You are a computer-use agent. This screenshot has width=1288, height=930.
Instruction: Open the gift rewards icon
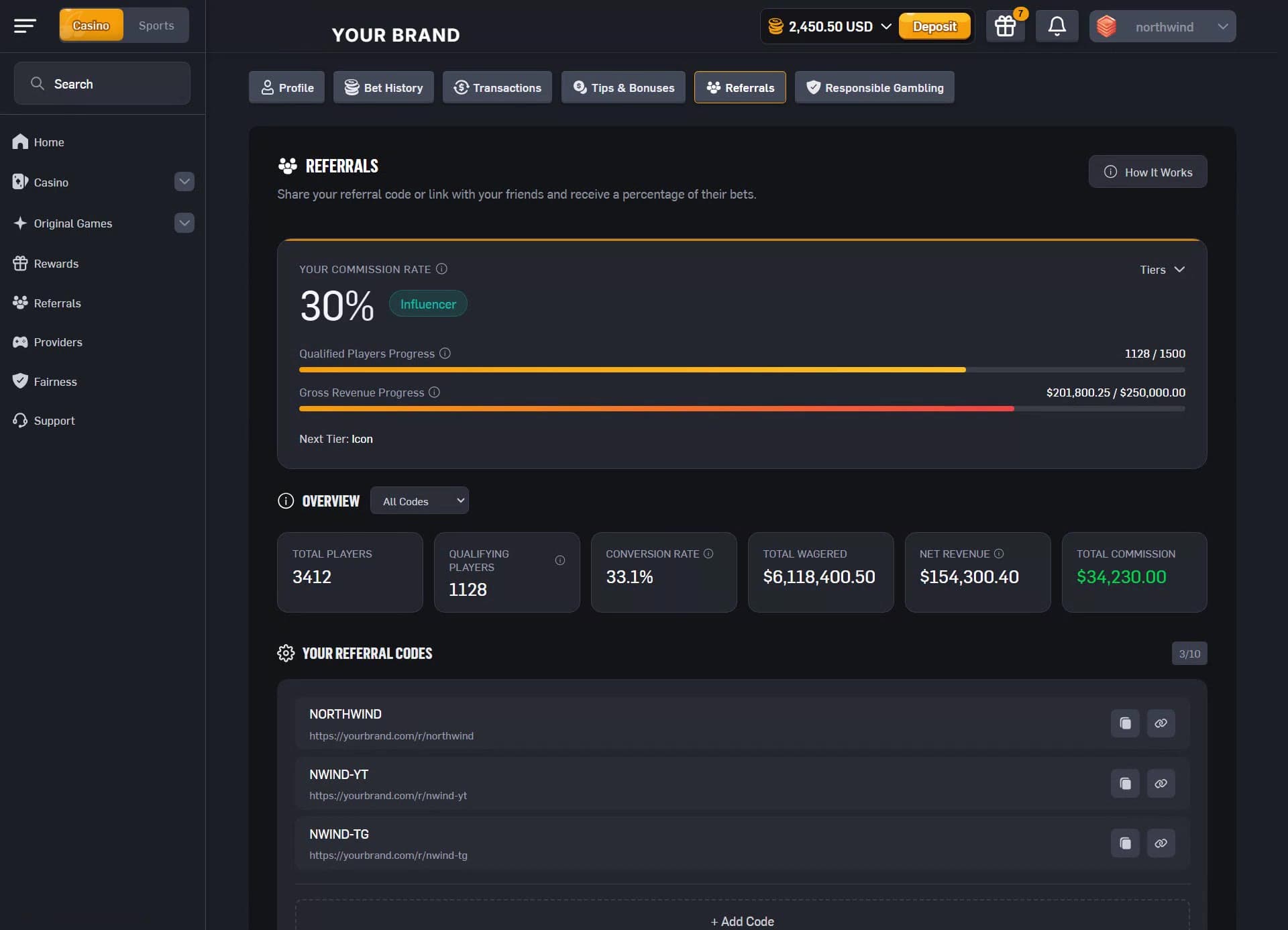[1005, 26]
